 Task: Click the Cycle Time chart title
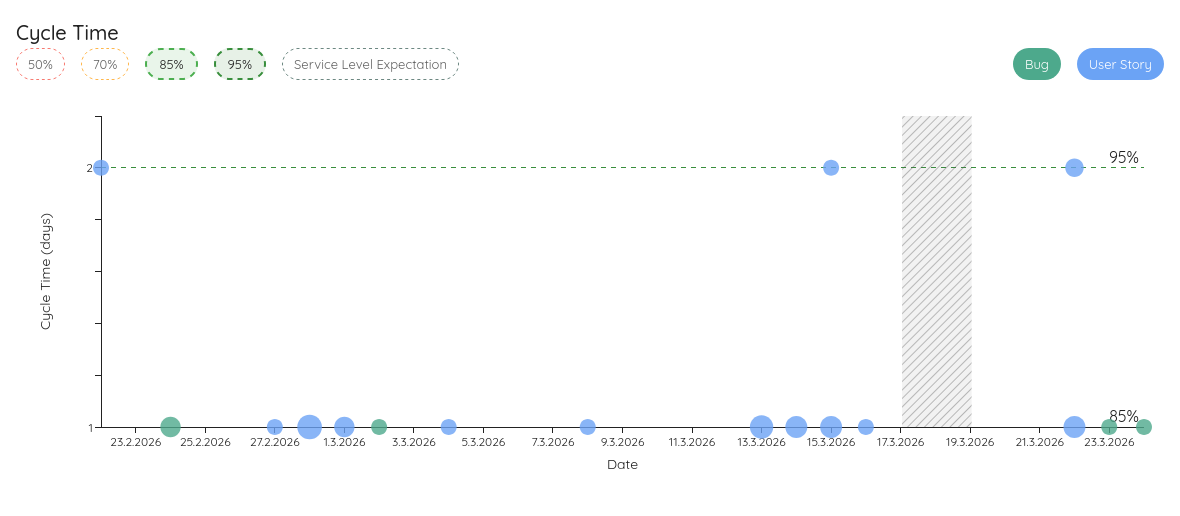(67, 33)
